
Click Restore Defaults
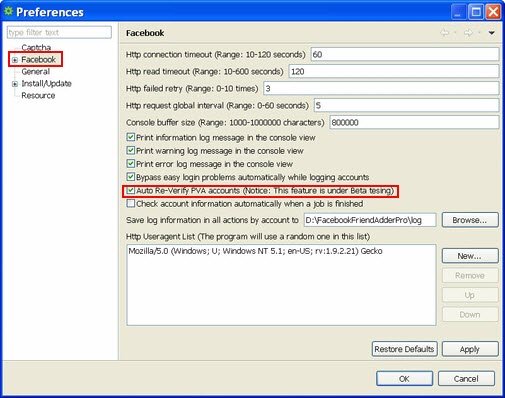[404, 349]
